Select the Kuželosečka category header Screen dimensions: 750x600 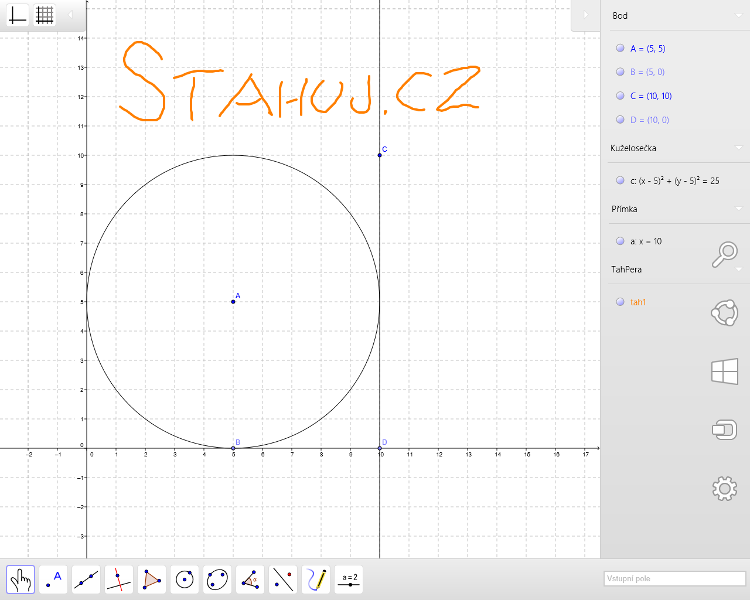tap(633, 148)
